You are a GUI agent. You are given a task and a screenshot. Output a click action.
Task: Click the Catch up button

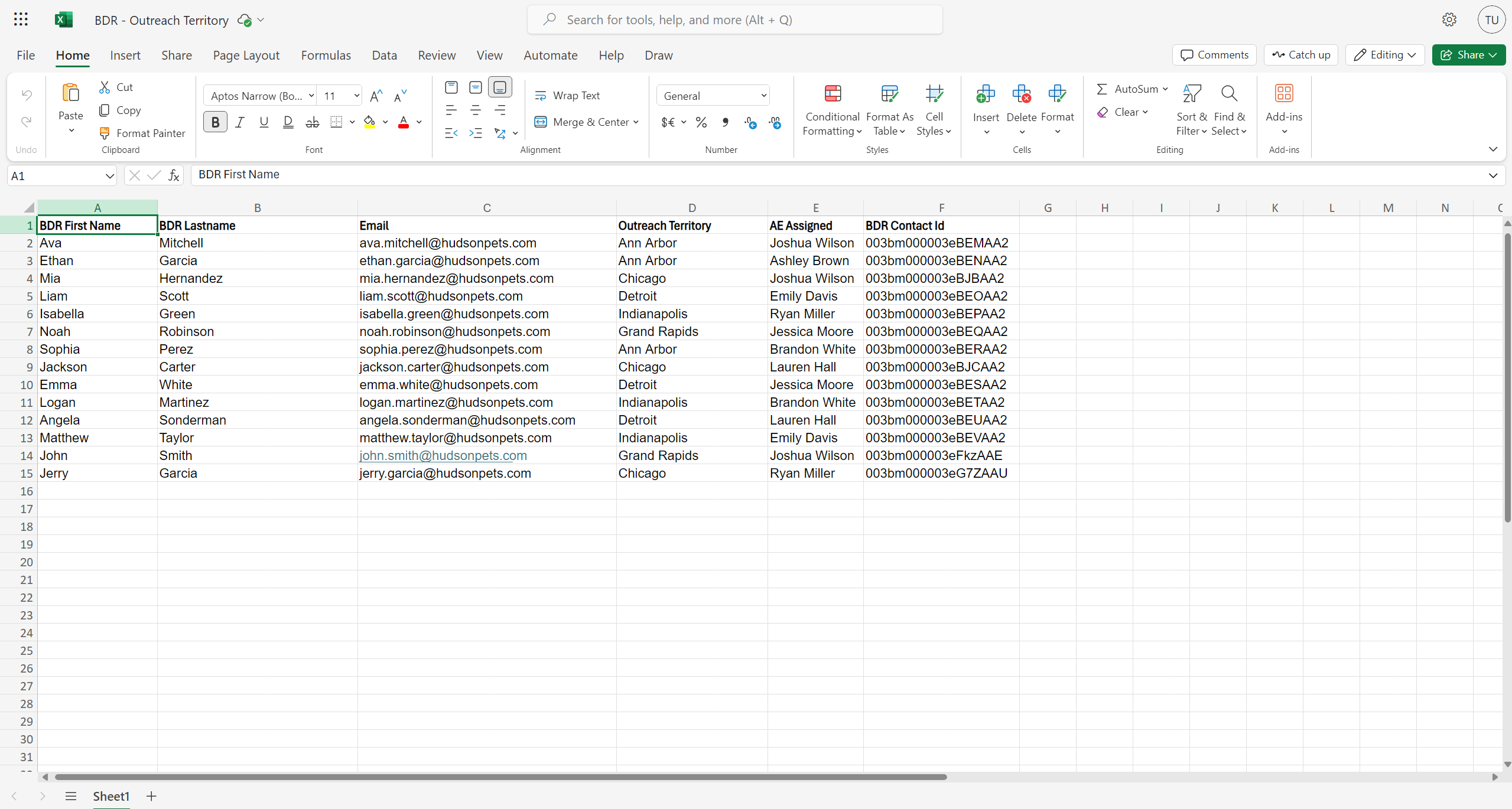coord(1300,55)
